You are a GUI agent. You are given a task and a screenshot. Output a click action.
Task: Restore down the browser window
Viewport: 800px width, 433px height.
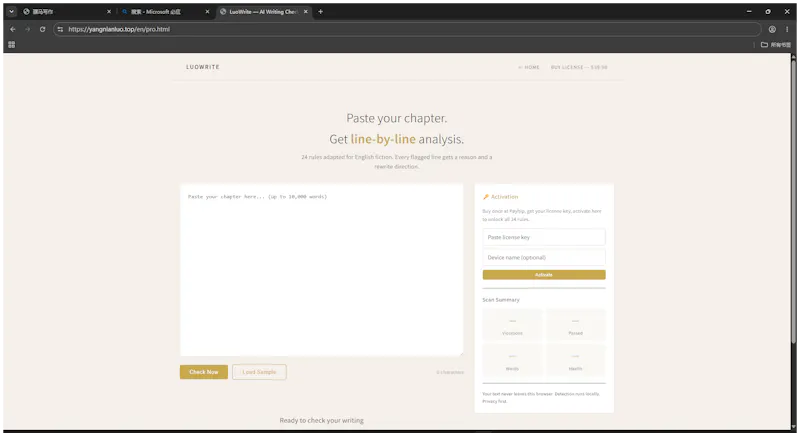pos(768,12)
